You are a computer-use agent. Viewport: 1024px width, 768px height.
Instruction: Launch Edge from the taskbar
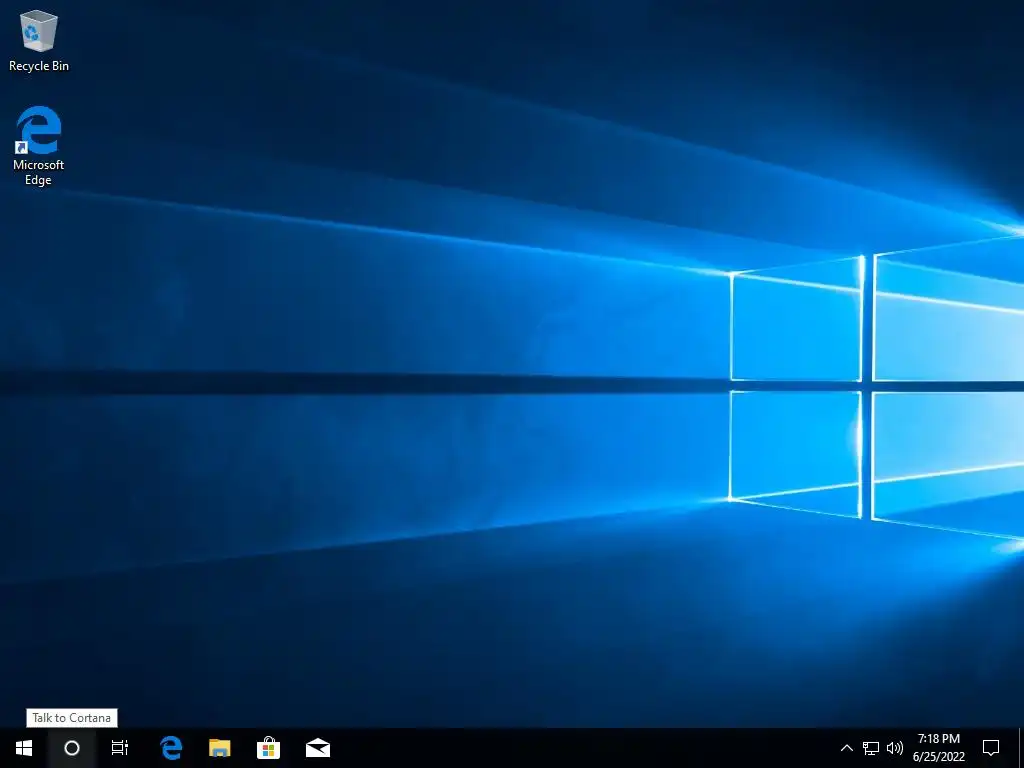pyautogui.click(x=171, y=748)
